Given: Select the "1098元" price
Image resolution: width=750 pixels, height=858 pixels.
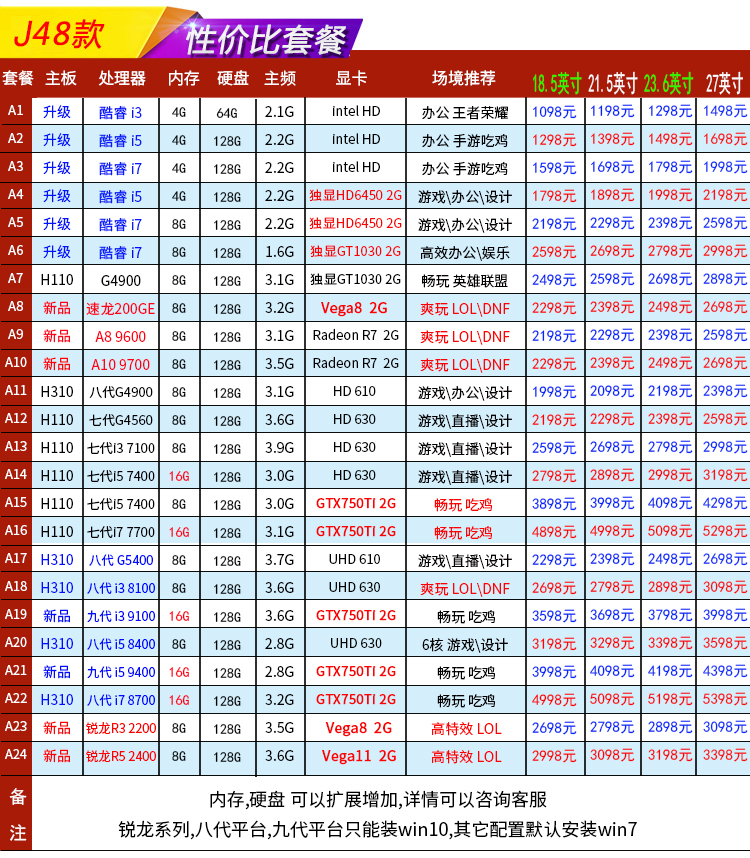Looking at the screenshot, I should coord(555,112).
